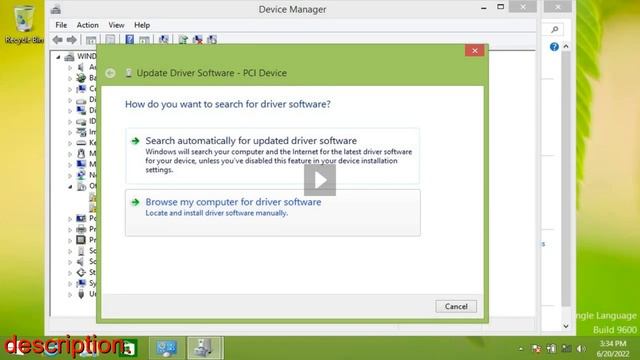Expand the Computer category in the tree
The height and width of the screenshot is (360, 640).
pyautogui.click(x=70, y=89)
